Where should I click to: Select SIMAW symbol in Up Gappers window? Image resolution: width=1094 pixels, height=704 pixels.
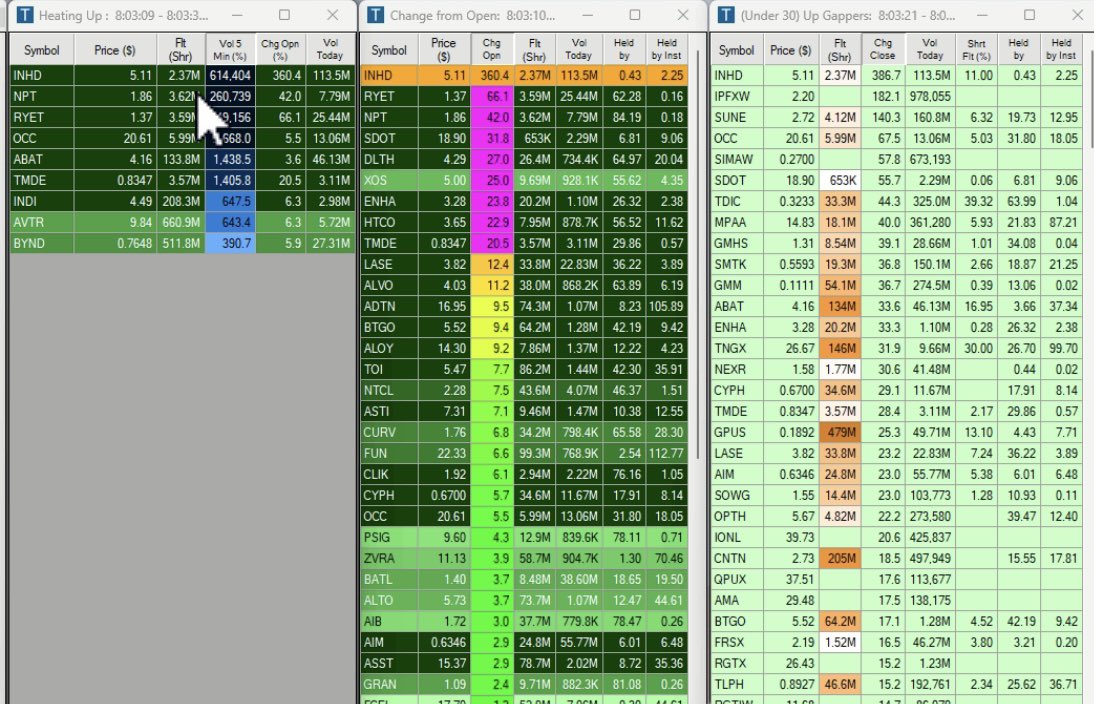coord(733,159)
